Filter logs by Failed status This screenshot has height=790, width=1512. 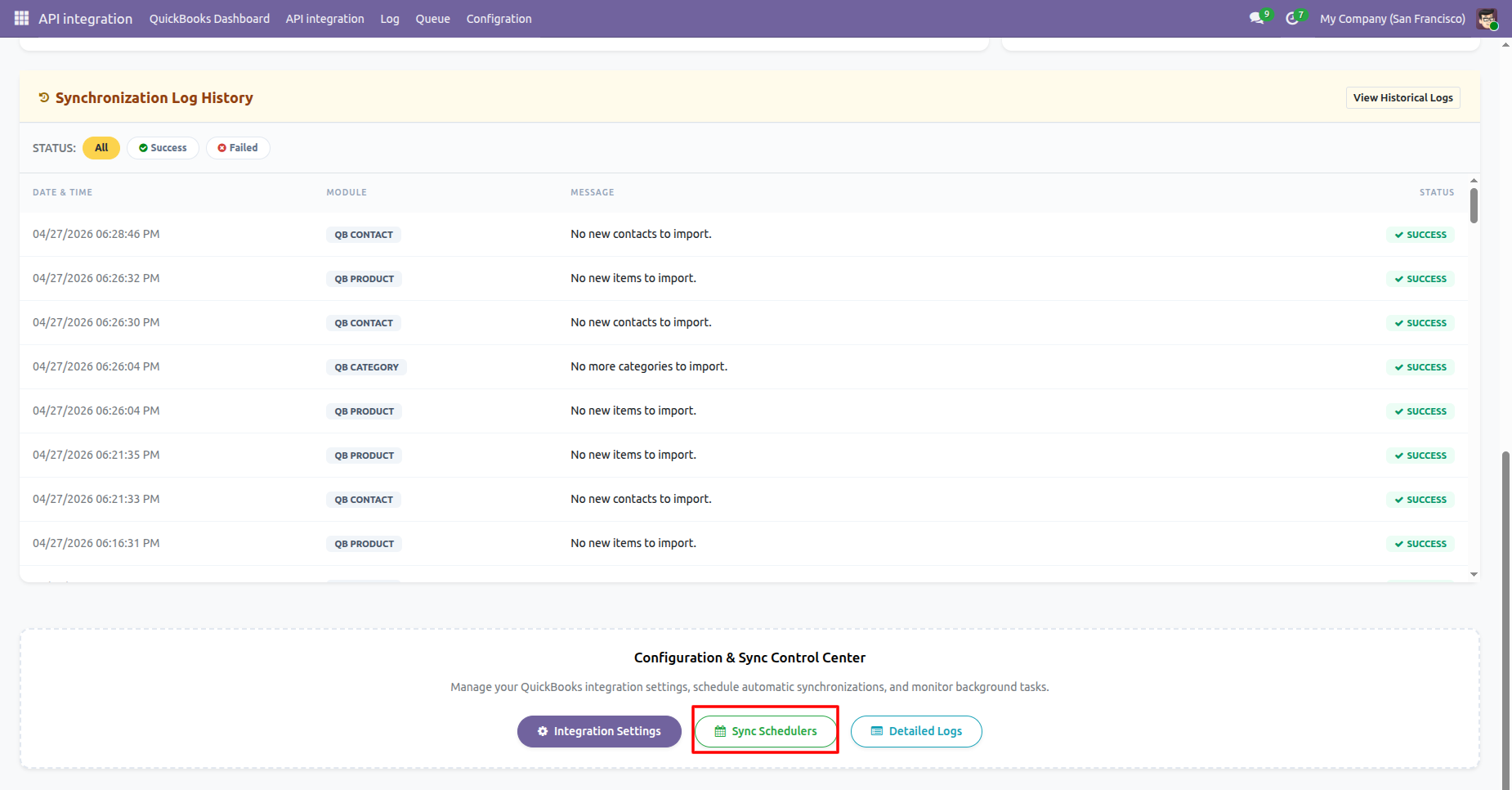click(x=238, y=148)
